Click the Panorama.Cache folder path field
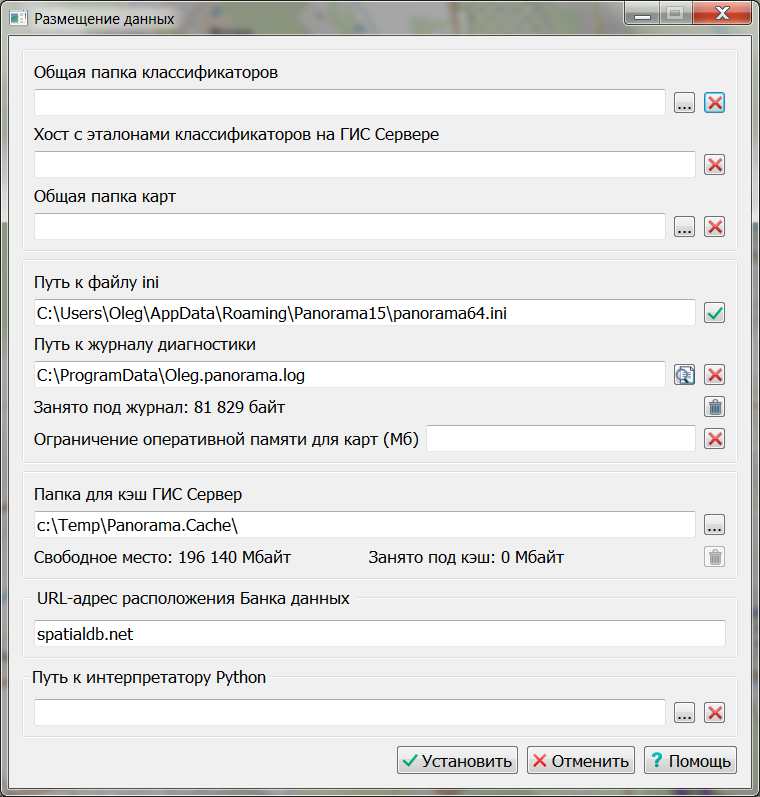This screenshot has height=797, width=760. [x=364, y=525]
